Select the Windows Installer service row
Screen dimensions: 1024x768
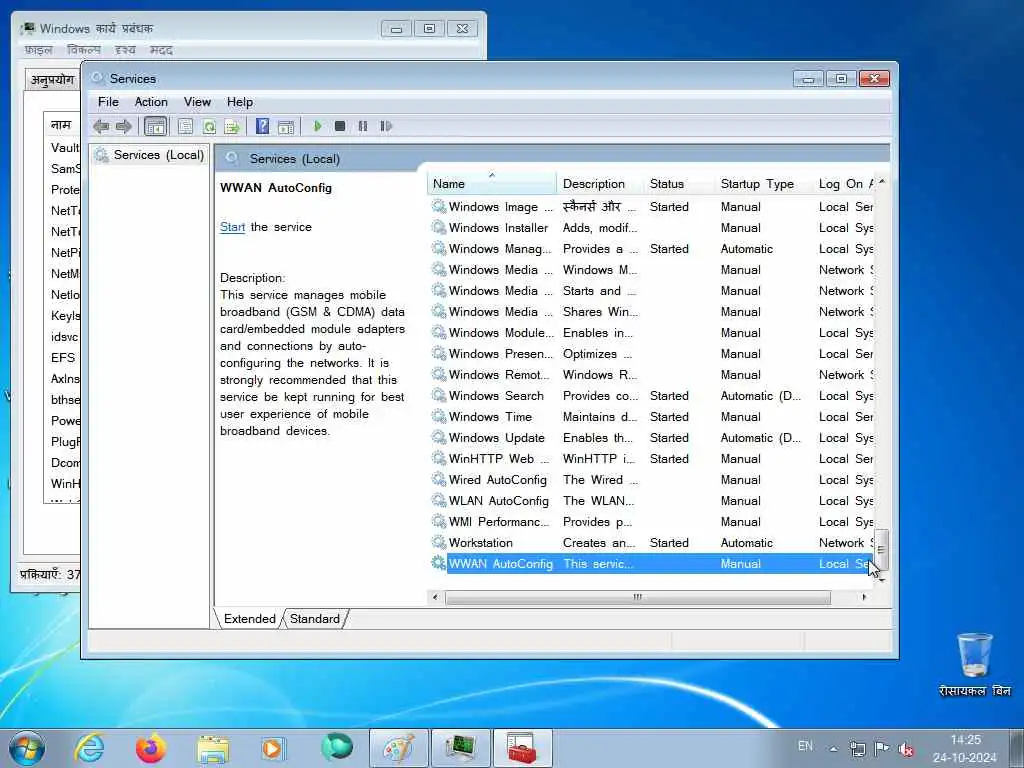click(x=652, y=228)
